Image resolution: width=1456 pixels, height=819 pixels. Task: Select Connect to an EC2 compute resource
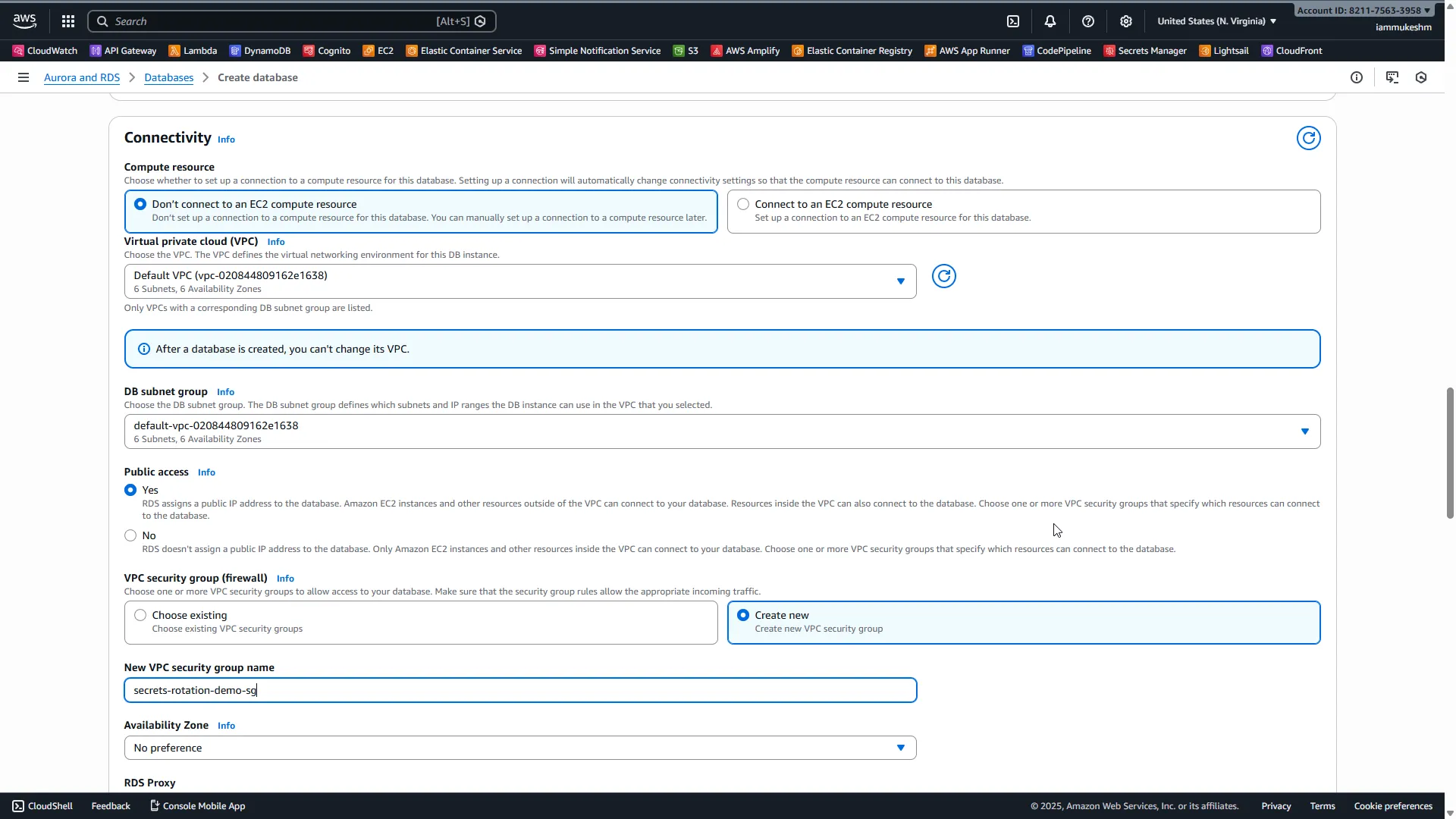pos(743,203)
